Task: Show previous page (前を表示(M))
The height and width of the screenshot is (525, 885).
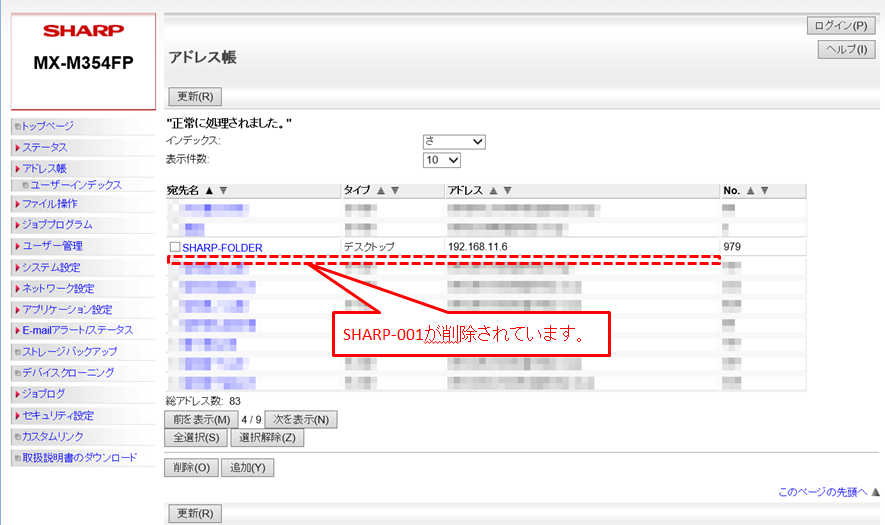Action: click(201, 419)
